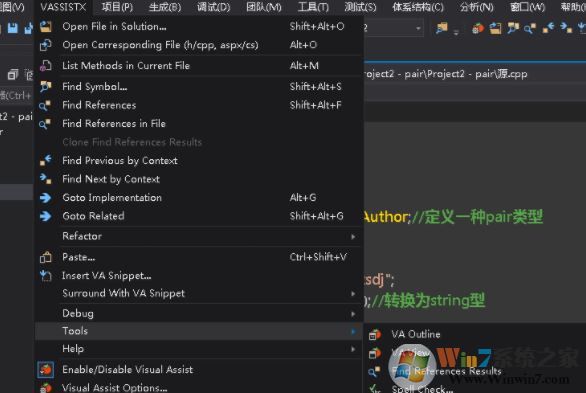
Task: Click the Save floppy disk toolbar icon
Action: pyautogui.click(x=13, y=28)
